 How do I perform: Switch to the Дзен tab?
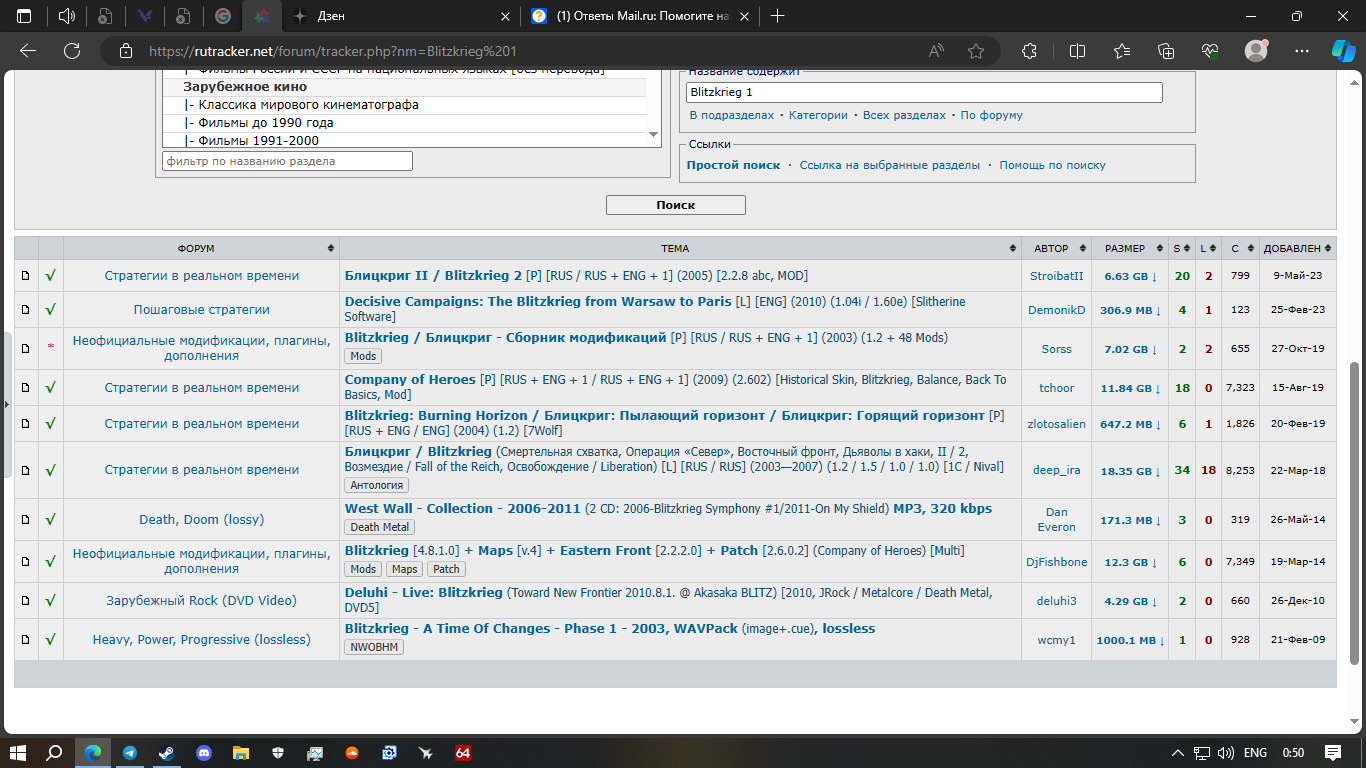click(x=401, y=16)
